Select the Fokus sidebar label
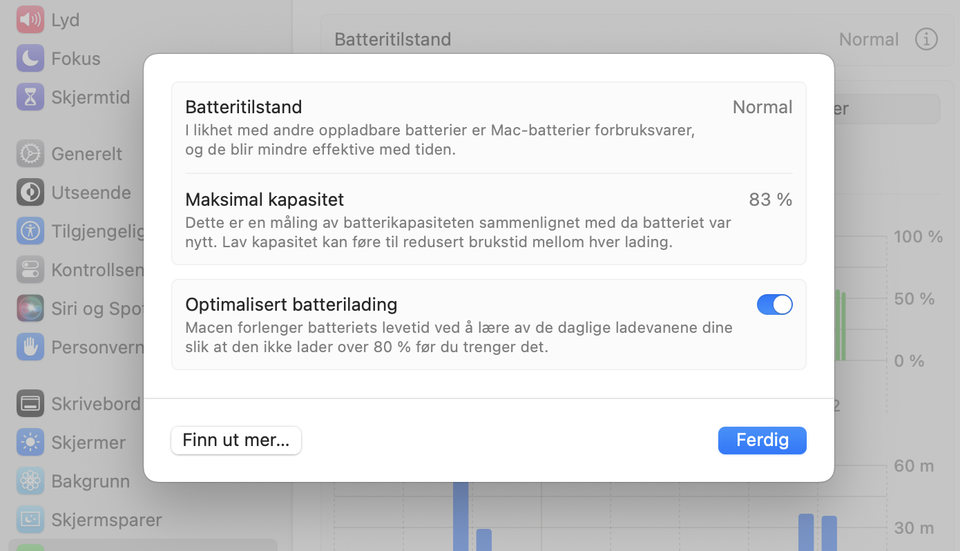960x551 pixels. click(76, 58)
